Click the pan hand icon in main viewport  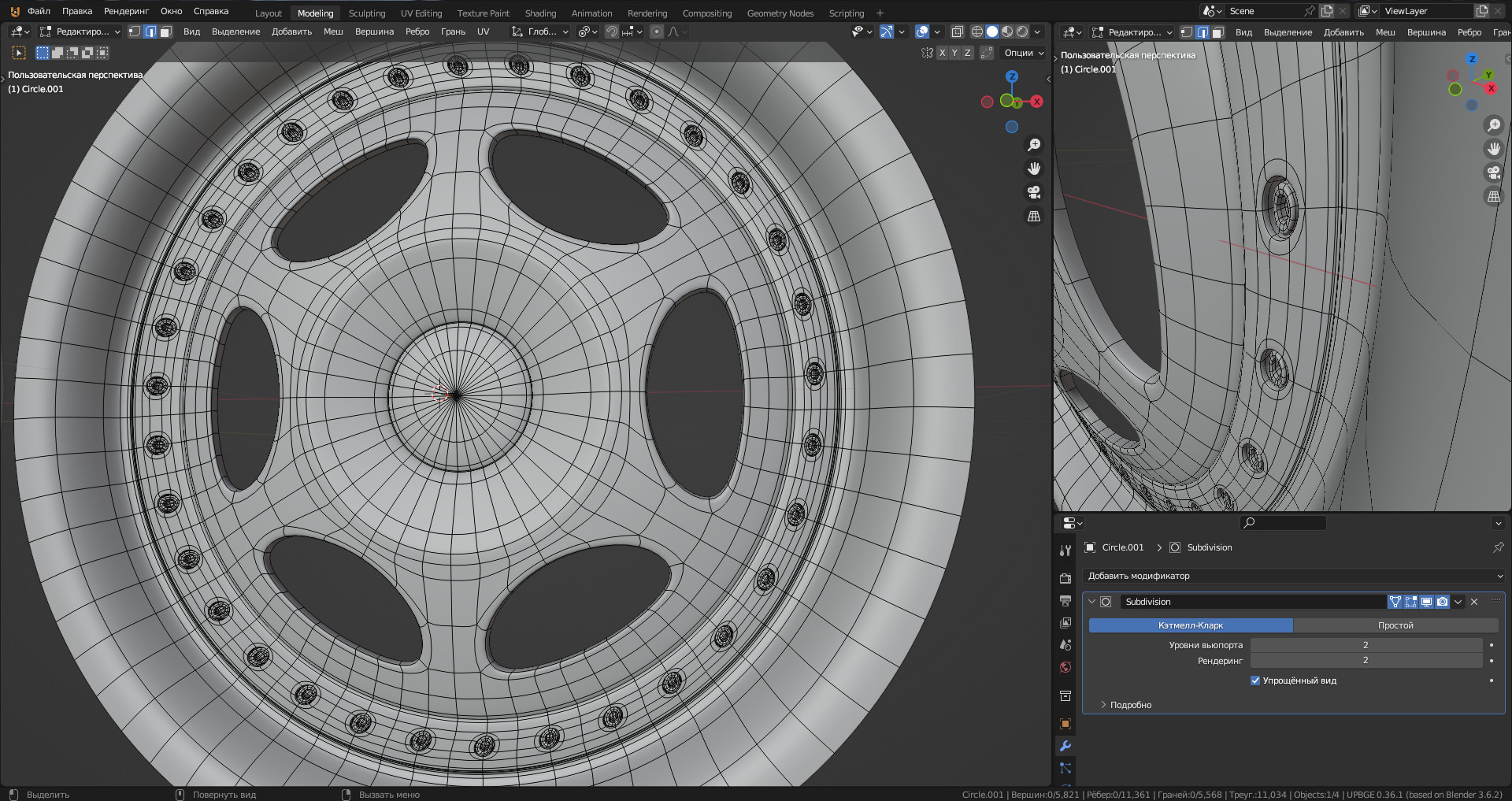tap(1034, 169)
